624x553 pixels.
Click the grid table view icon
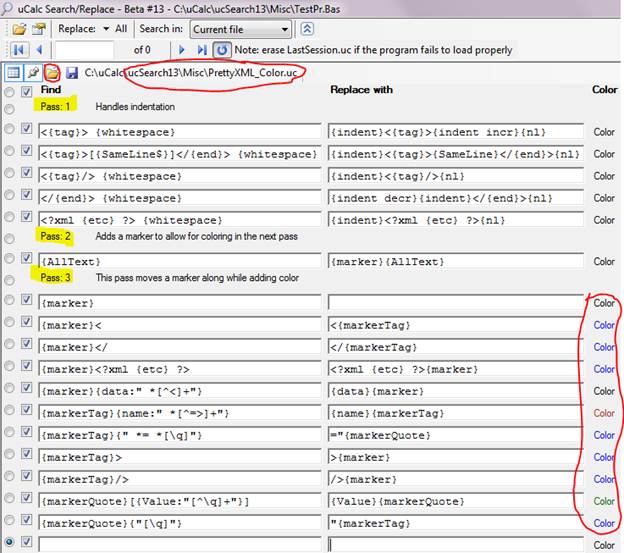(13, 72)
